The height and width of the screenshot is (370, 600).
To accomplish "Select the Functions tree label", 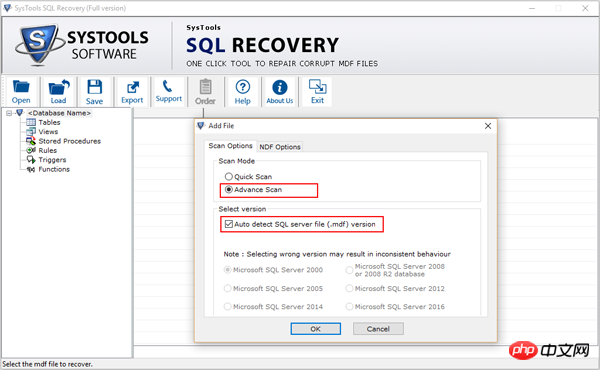I will (x=54, y=169).
